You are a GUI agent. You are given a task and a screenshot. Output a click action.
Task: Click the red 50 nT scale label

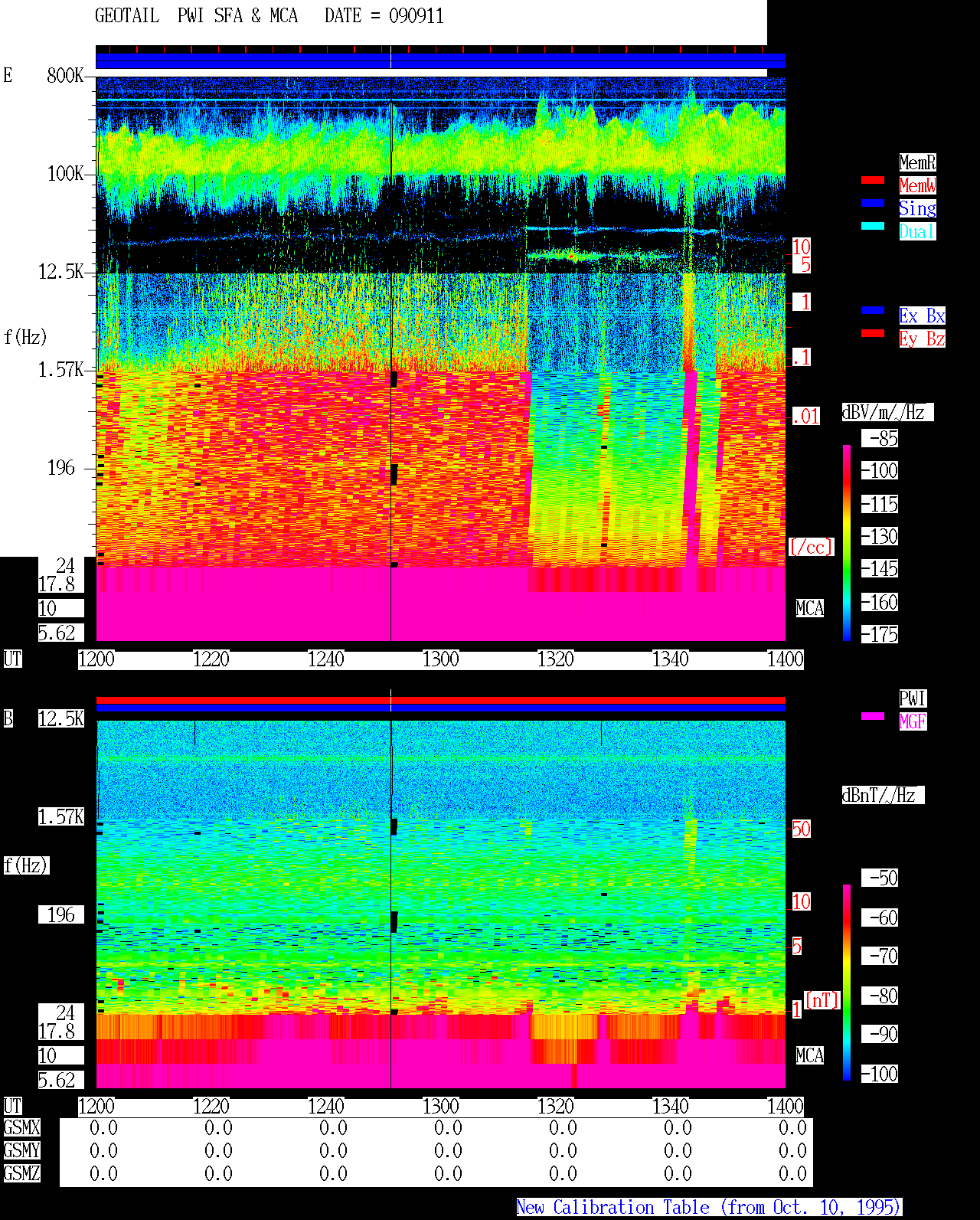[801, 829]
